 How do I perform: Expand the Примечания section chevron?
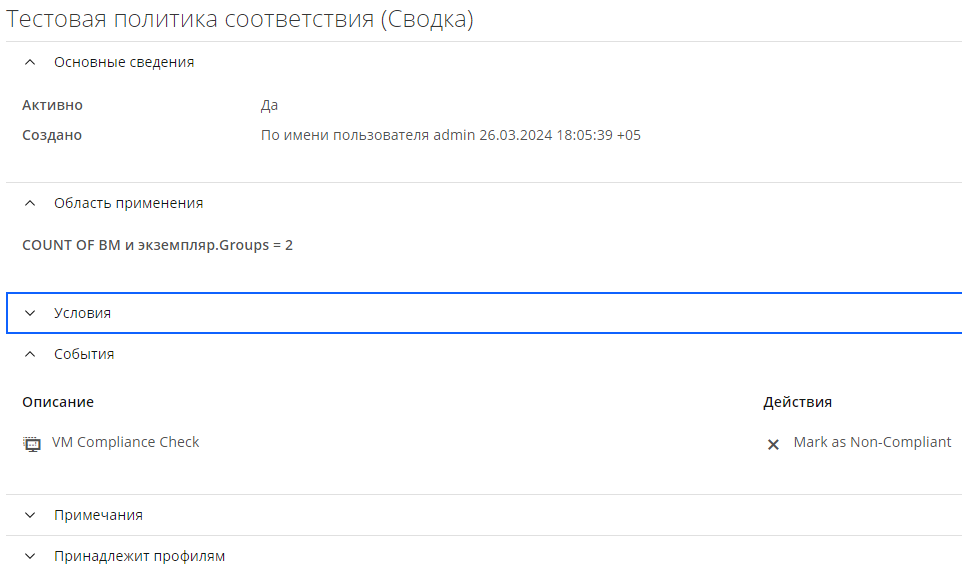point(30,515)
